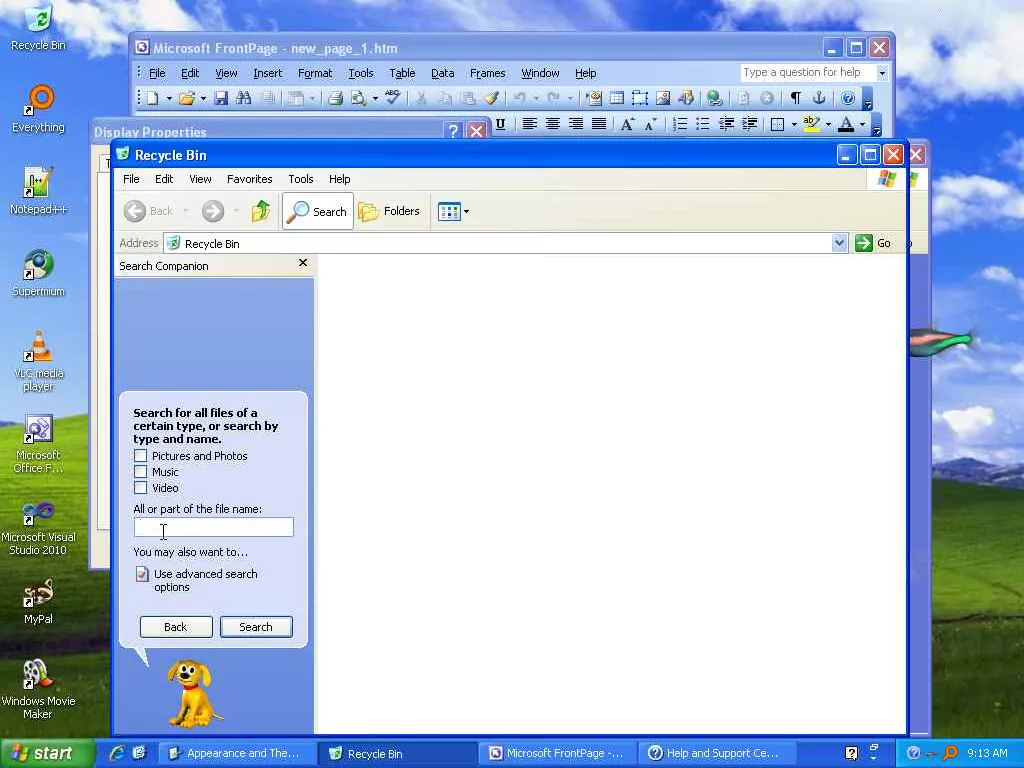Click the Find binoculars icon in FrontPage

244,99
